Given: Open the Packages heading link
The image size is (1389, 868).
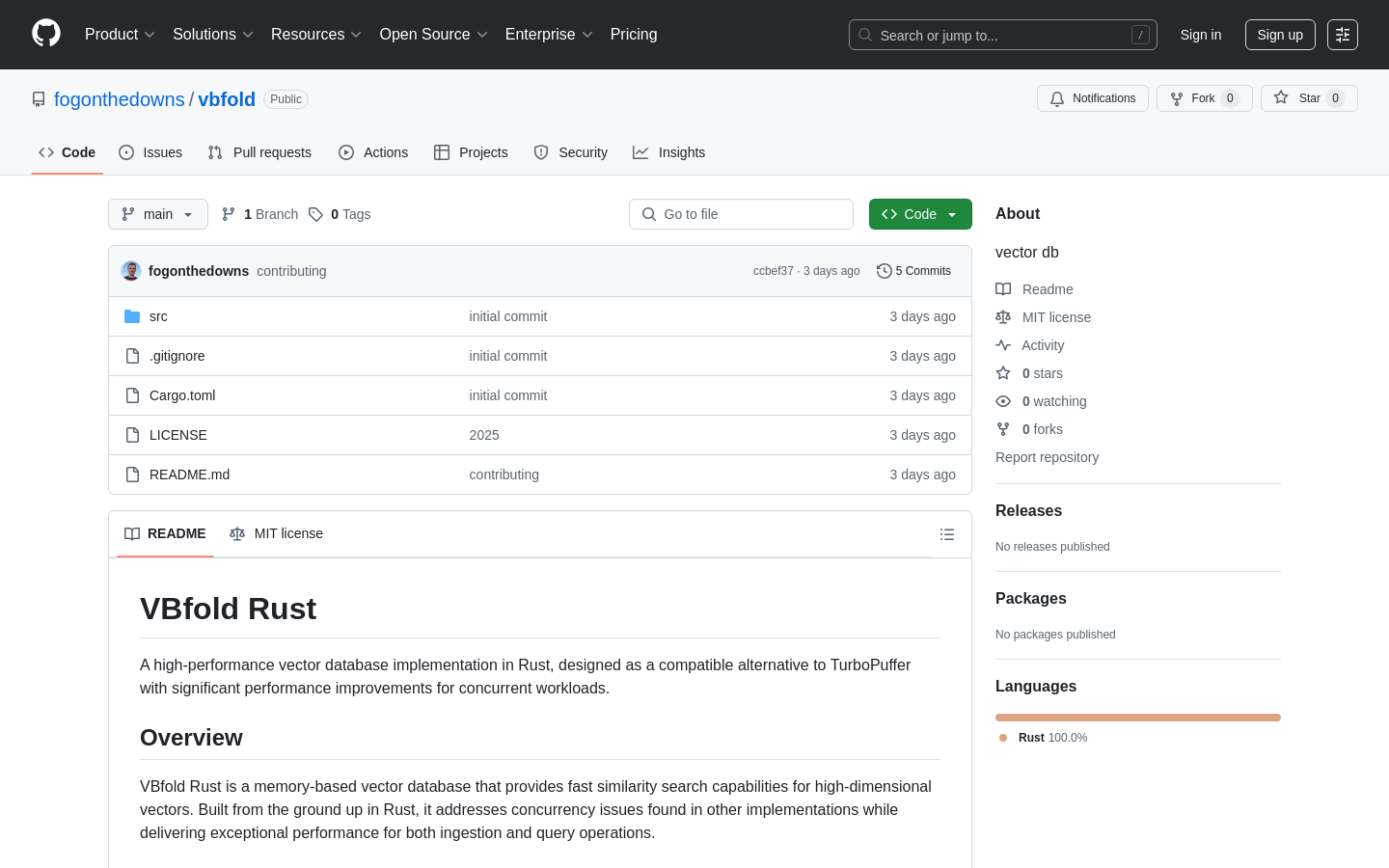Looking at the screenshot, I should [x=1030, y=599].
